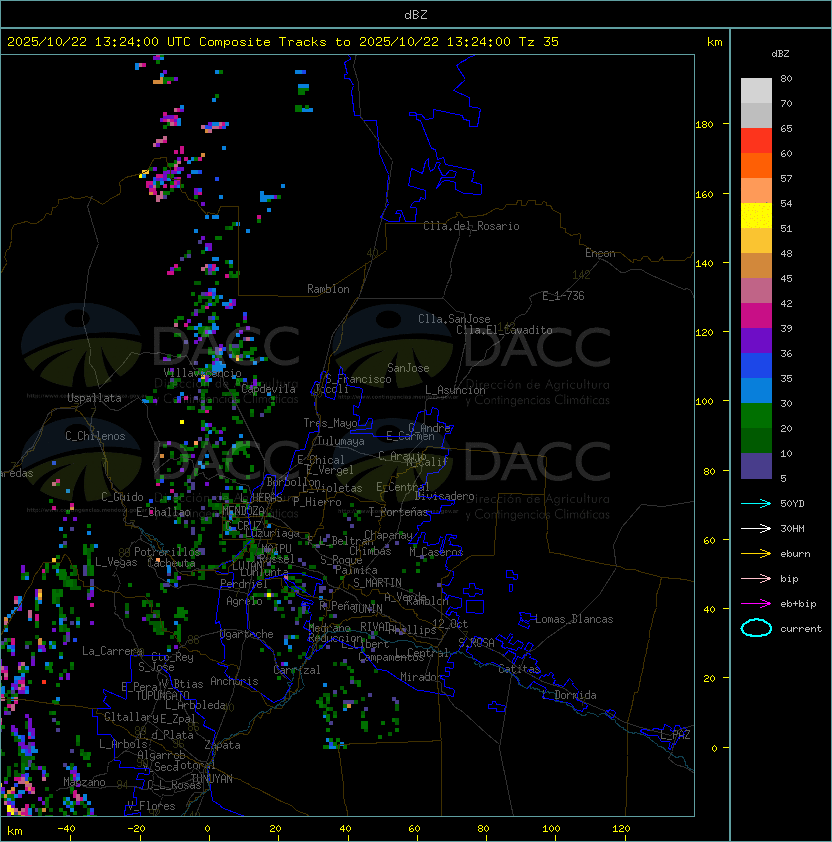Click the Tres_Mayo map label
Viewport: 832px width, 842px height.
(x=330, y=423)
